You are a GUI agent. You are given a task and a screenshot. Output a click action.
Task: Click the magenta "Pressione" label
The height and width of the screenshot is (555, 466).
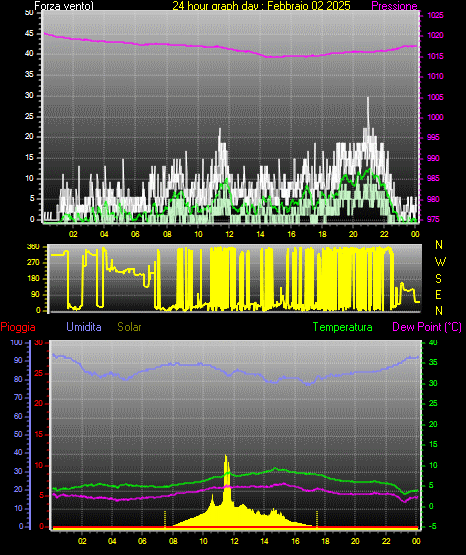tap(395, 6)
